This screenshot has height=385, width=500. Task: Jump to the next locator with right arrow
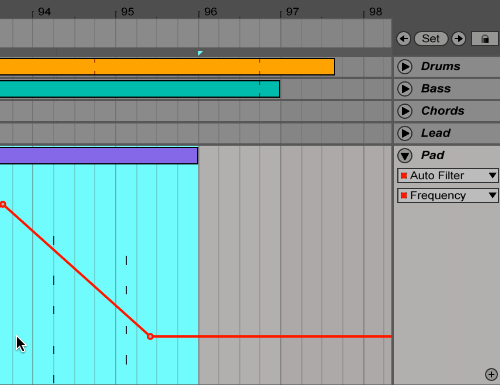tap(459, 39)
